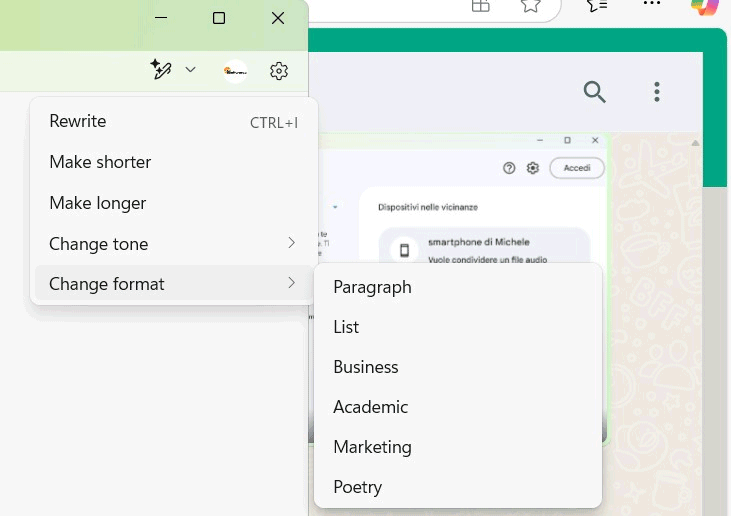Open the profile avatar in the toolbar
Image resolution: width=731 pixels, height=516 pixels.
point(235,70)
